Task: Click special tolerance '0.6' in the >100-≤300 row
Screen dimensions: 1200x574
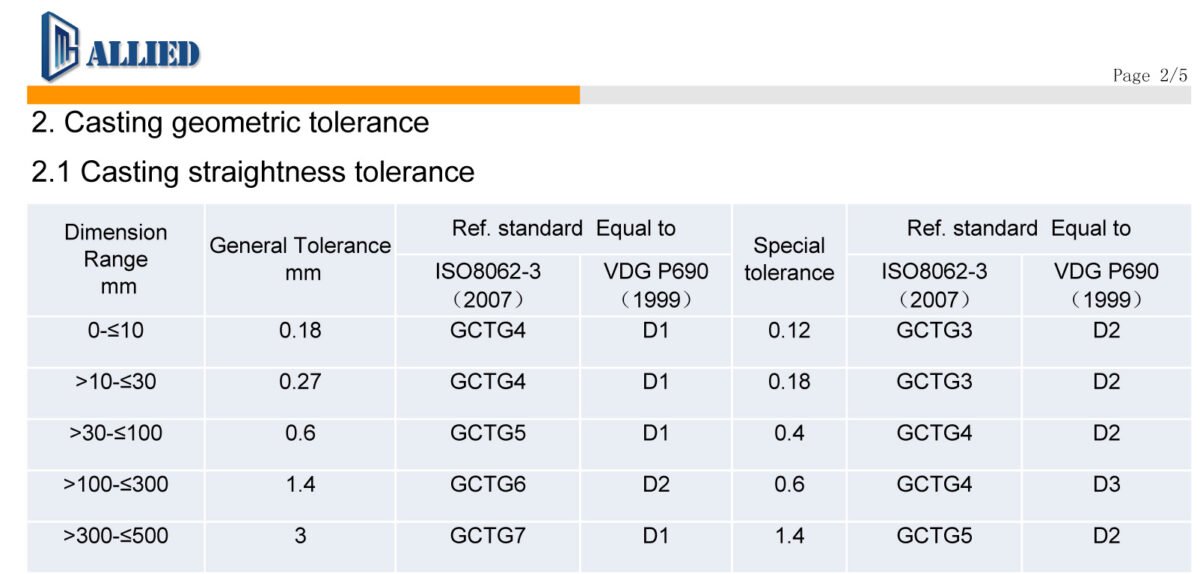Action: coord(789,484)
